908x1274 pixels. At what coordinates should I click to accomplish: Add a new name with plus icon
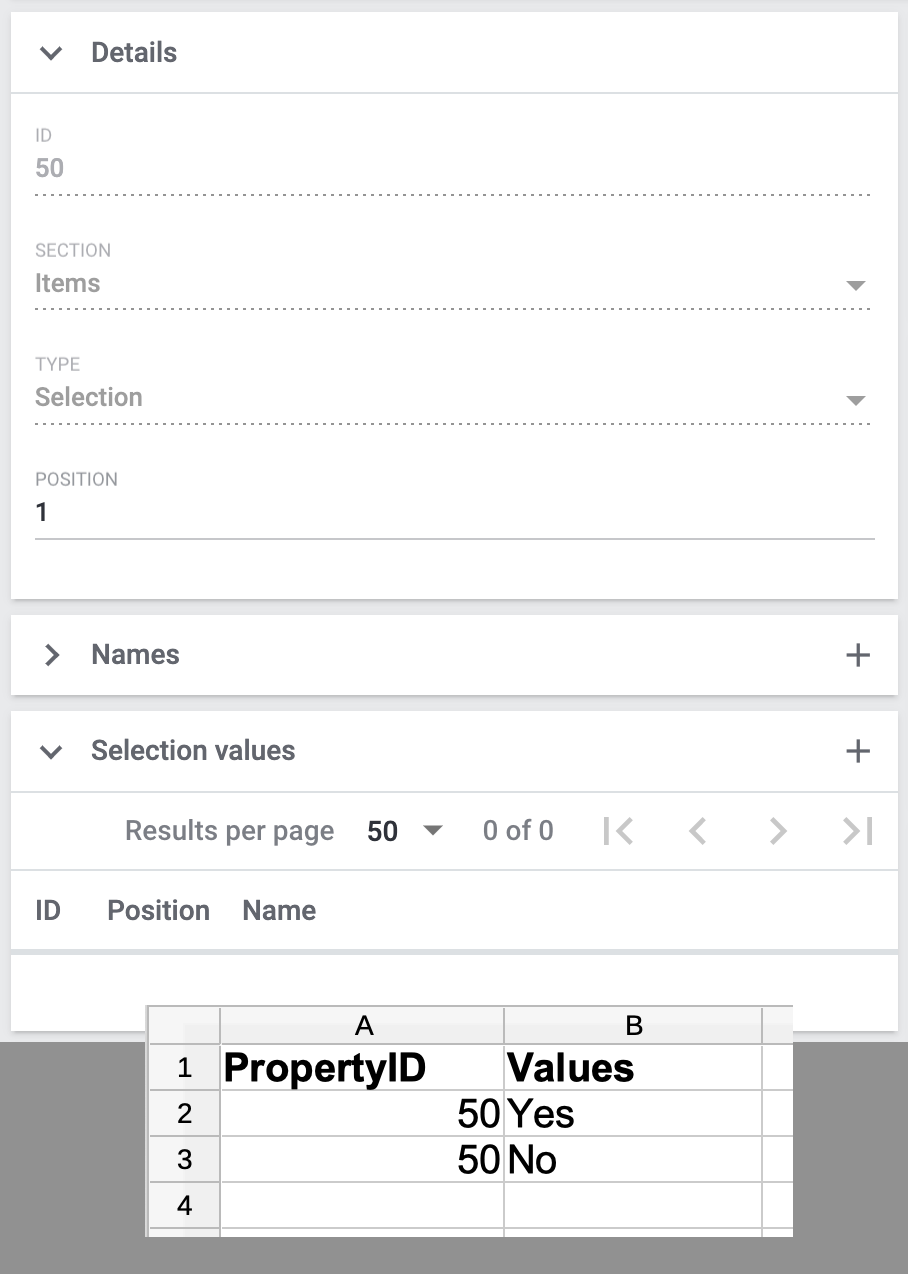[857, 655]
